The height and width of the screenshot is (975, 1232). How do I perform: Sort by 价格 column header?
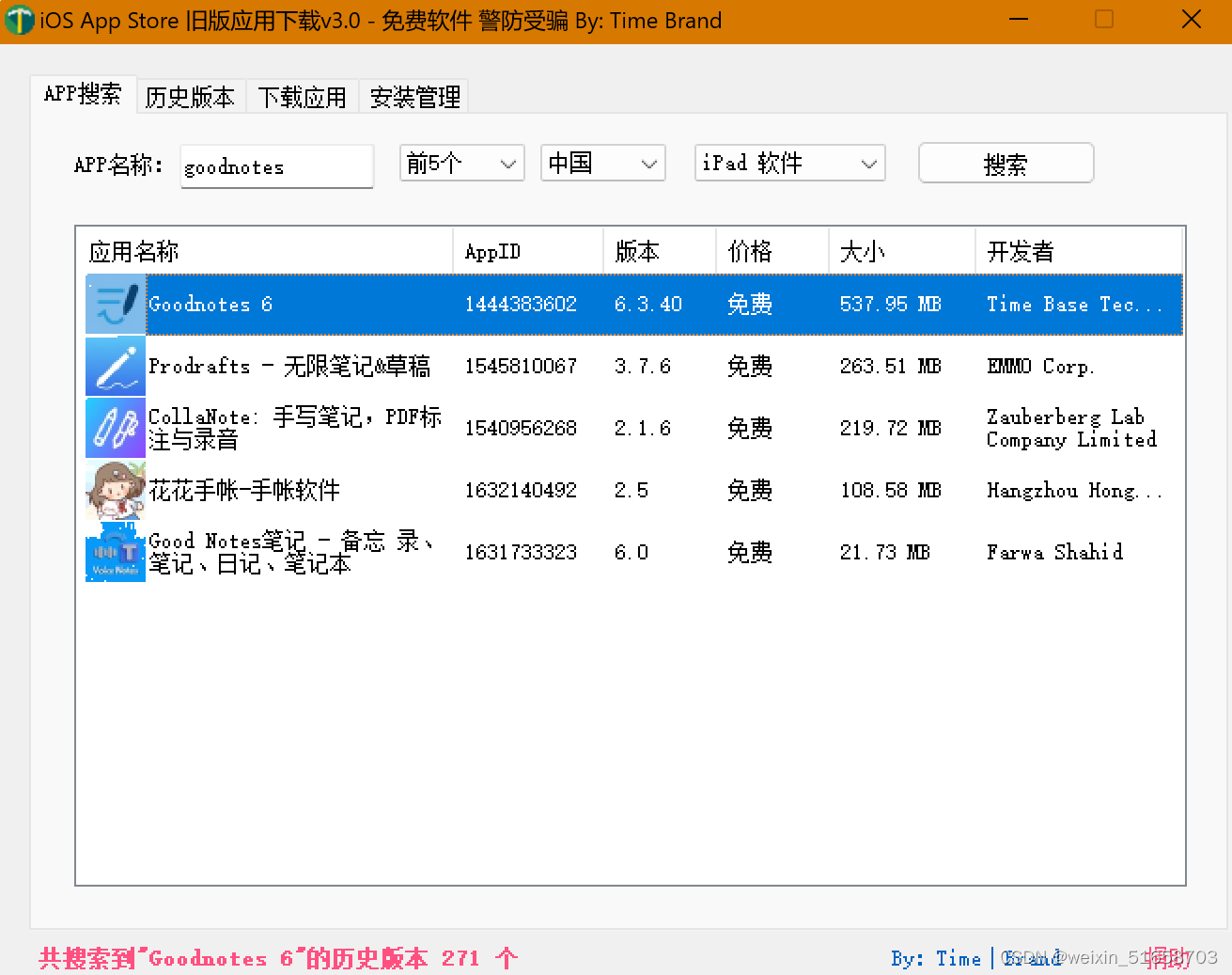pyautogui.click(x=772, y=251)
